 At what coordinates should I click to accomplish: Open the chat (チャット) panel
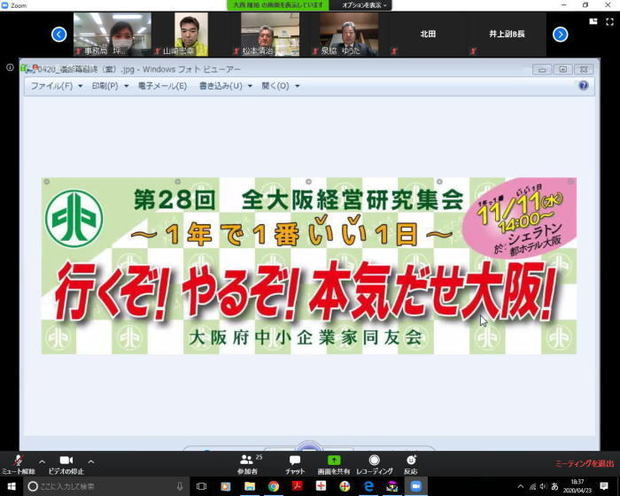tap(295, 464)
